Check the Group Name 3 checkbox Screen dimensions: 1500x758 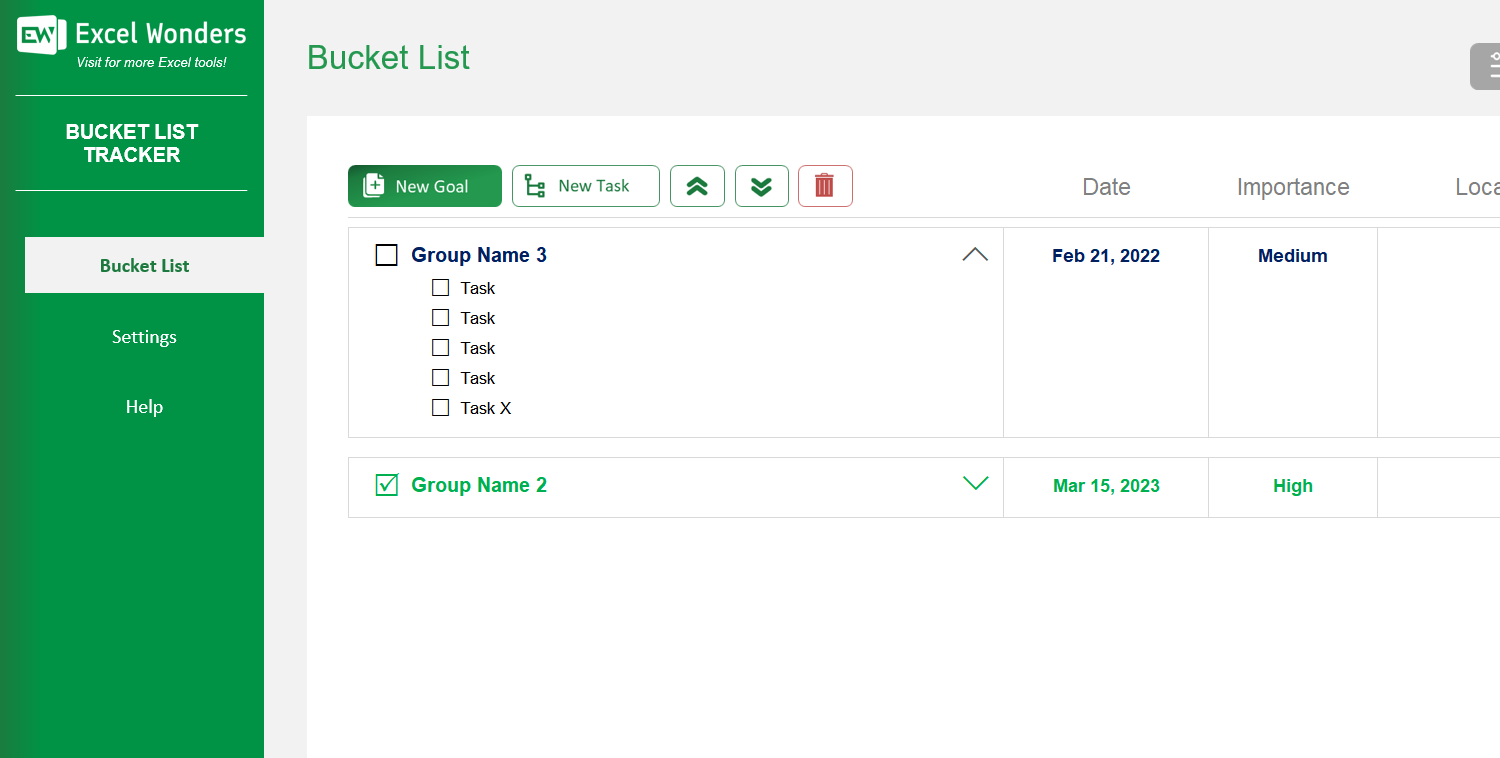(x=387, y=255)
